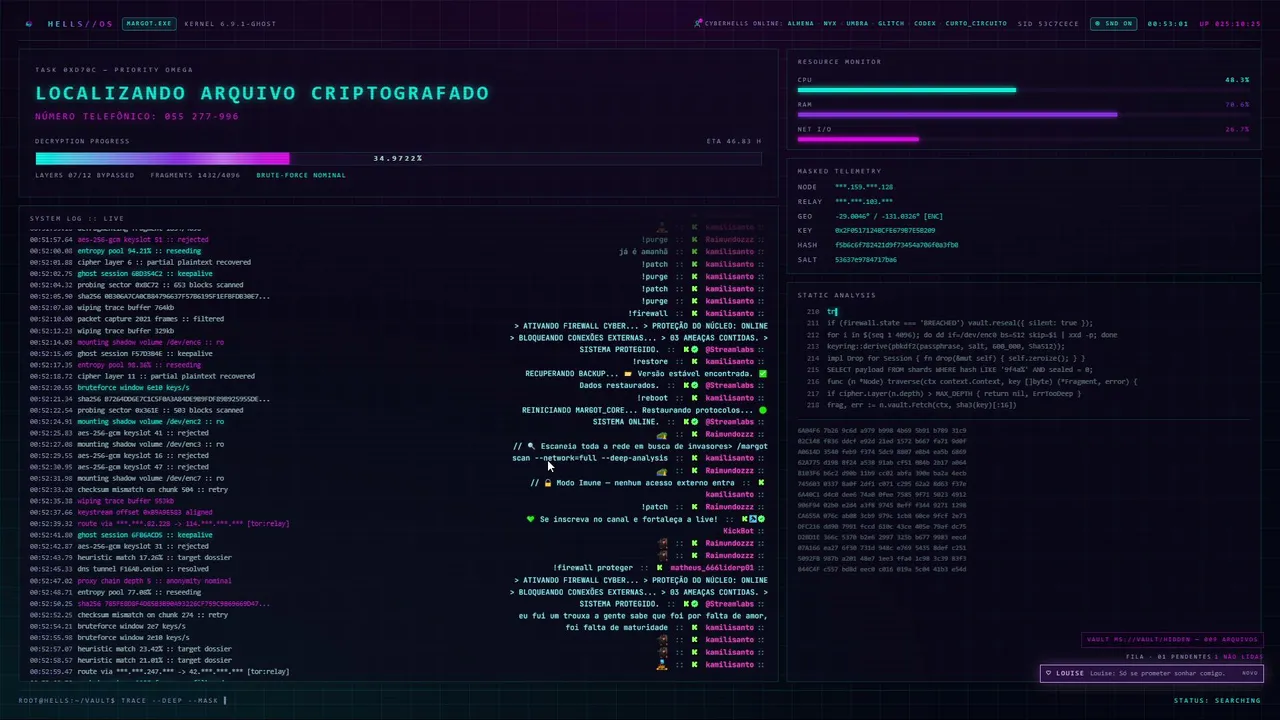Click the SID 53C7CECE session label
Image resolution: width=1280 pixels, height=720 pixels.
pyautogui.click(x=1048, y=23)
